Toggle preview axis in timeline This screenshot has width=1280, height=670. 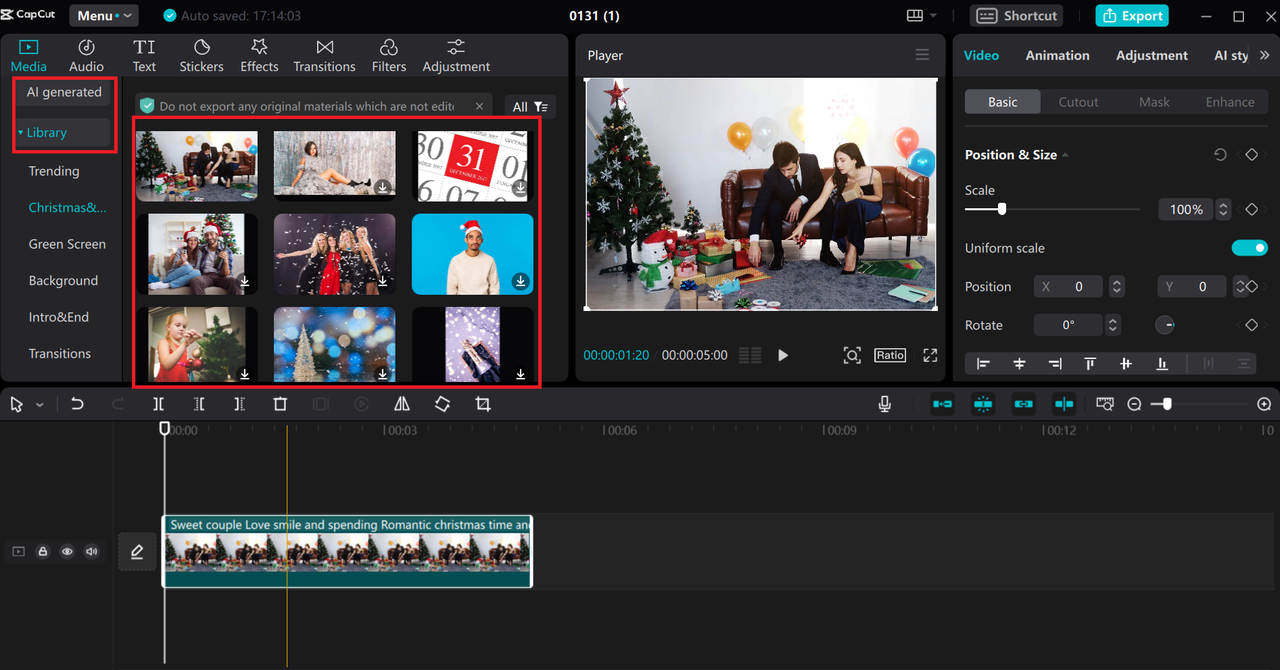click(x=1064, y=404)
